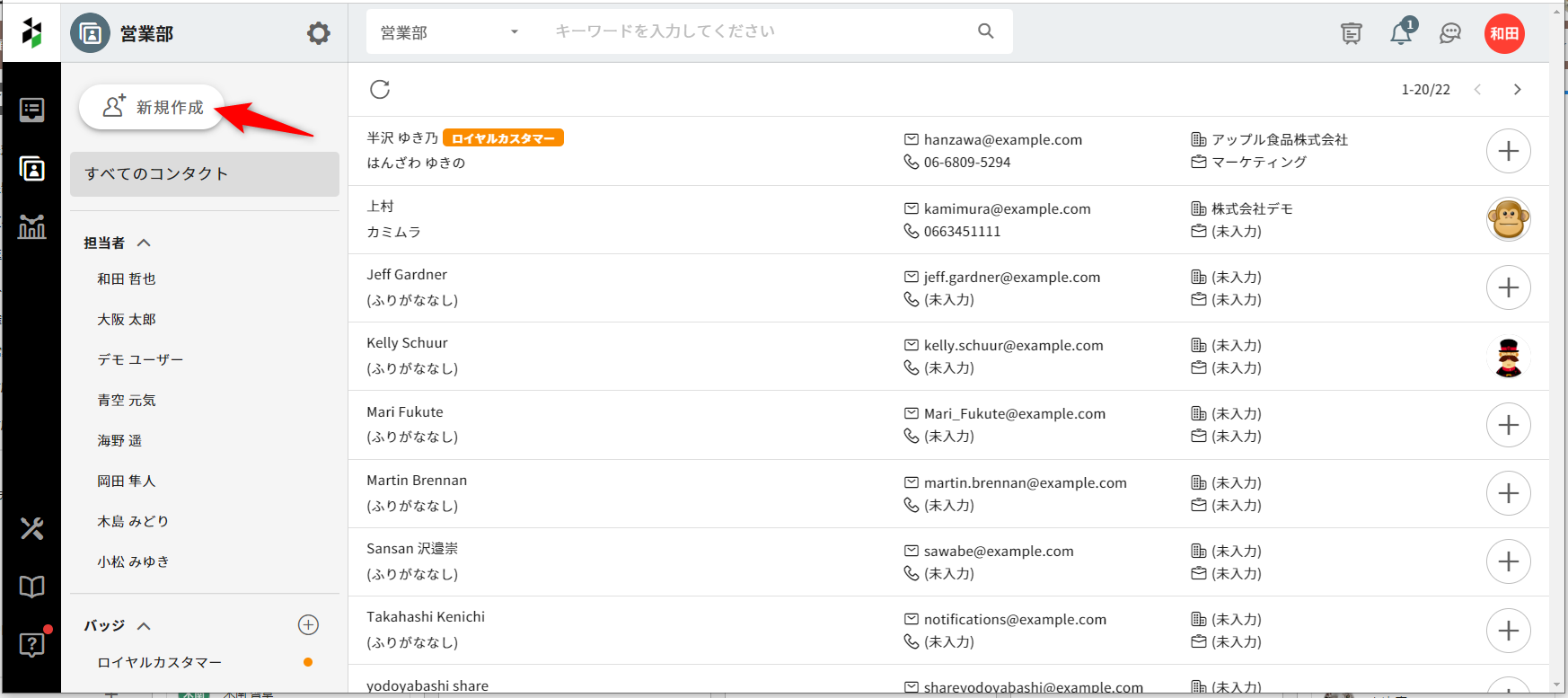This screenshot has height=698, width=1568.
Task: Open the help question mark icon
Action: pyautogui.click(x=32, y=644)
